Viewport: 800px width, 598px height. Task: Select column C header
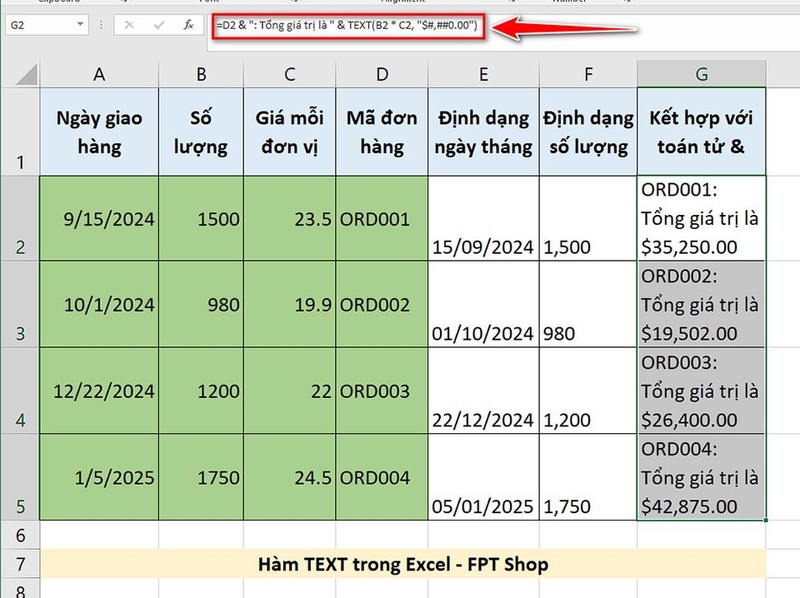(289, 74)
